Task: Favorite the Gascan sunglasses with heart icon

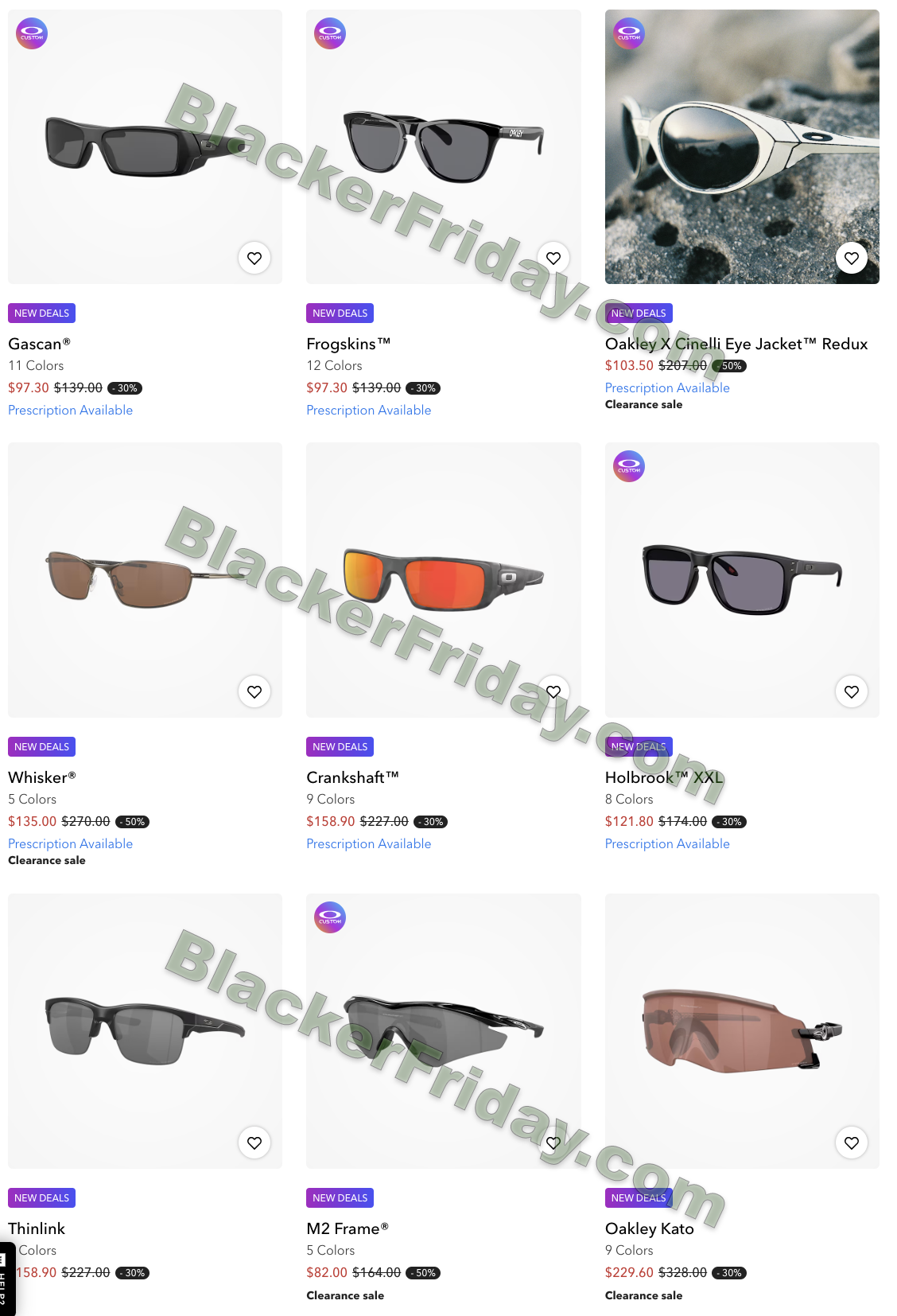Action: (254, 258)
